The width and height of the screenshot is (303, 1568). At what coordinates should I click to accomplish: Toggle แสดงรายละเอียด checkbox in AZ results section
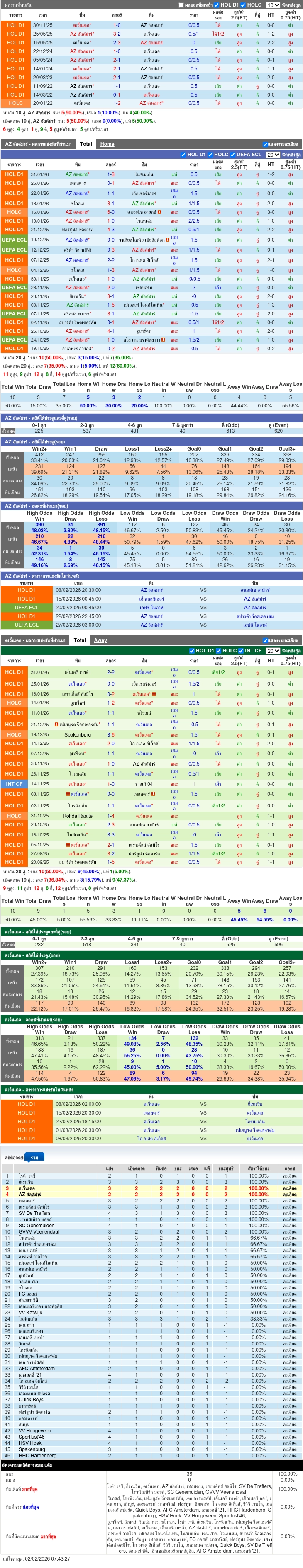pyautogui.click(x=265, y=144)
